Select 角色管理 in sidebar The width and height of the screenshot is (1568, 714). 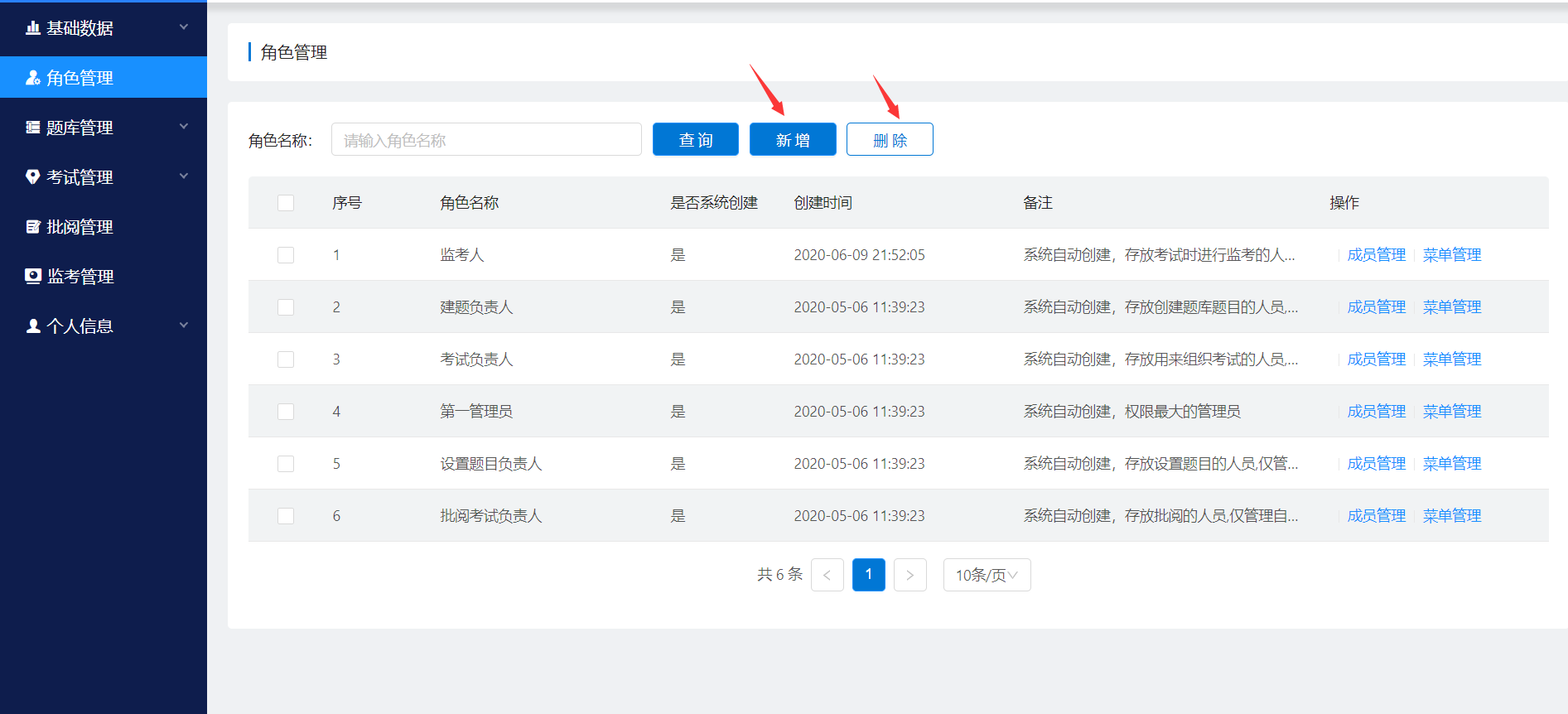click(x=104, y=77)
